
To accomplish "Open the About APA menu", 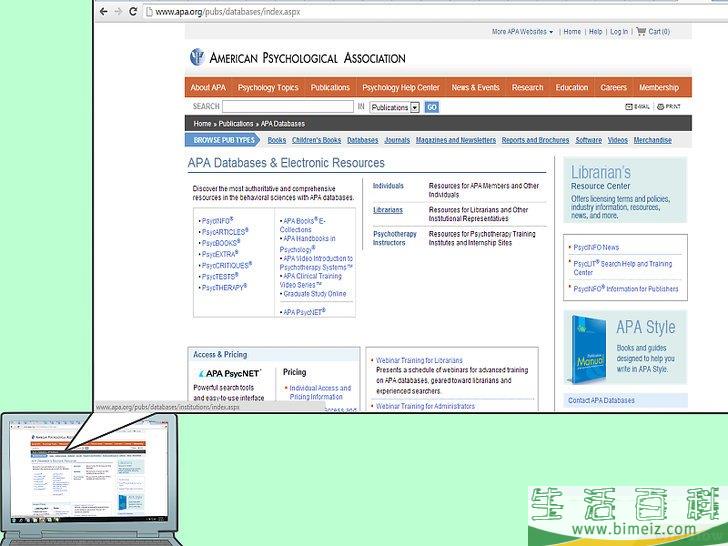I will click(208, 87).
